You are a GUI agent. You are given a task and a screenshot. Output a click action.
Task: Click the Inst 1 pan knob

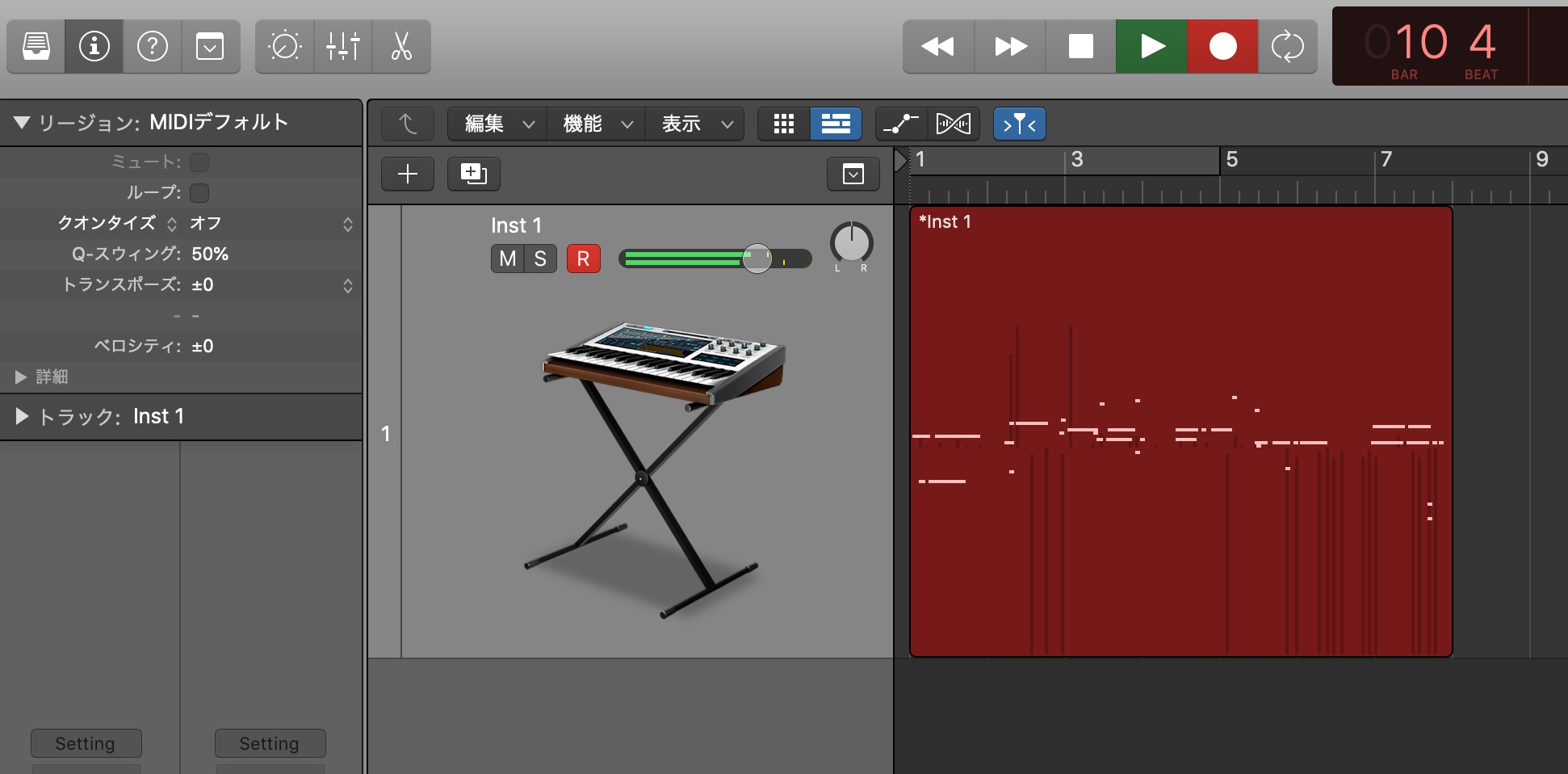click(851, 242)
